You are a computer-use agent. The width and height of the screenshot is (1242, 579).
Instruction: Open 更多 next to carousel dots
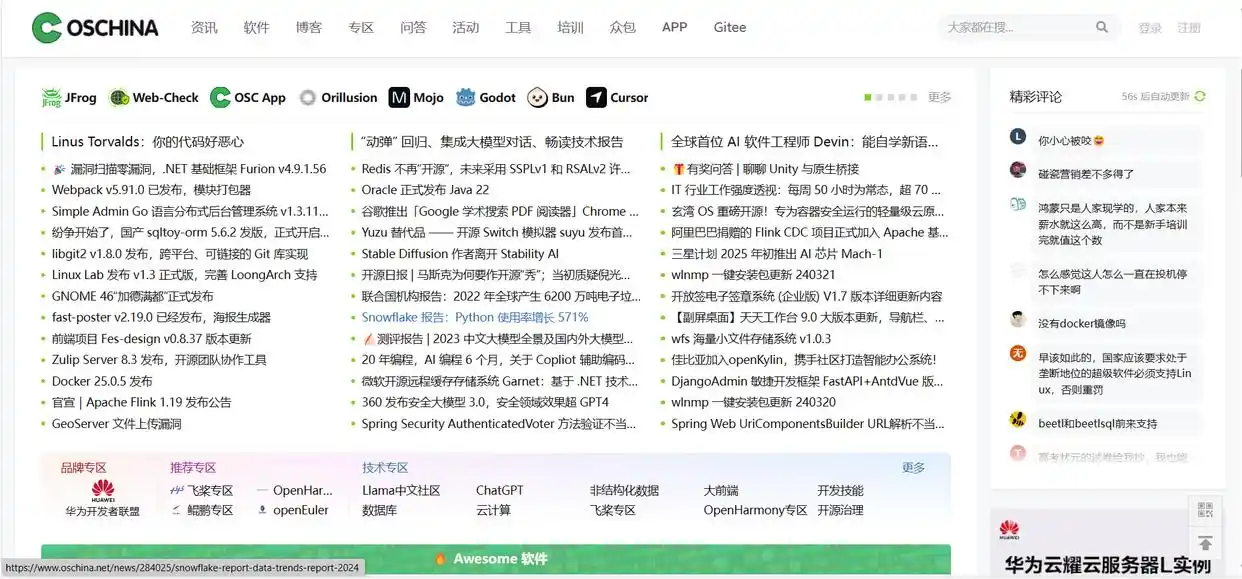click(939, 98)
